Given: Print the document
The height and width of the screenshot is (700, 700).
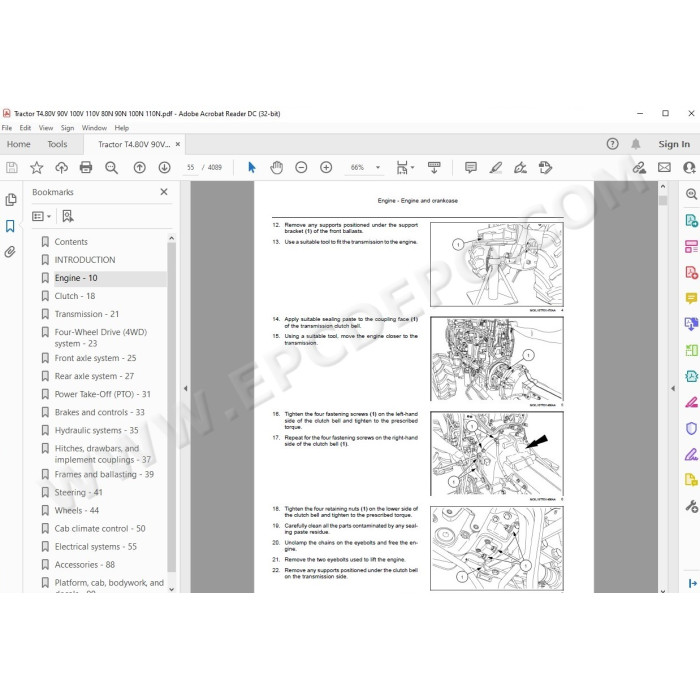Looking at the screenshot, I should 86,167.
